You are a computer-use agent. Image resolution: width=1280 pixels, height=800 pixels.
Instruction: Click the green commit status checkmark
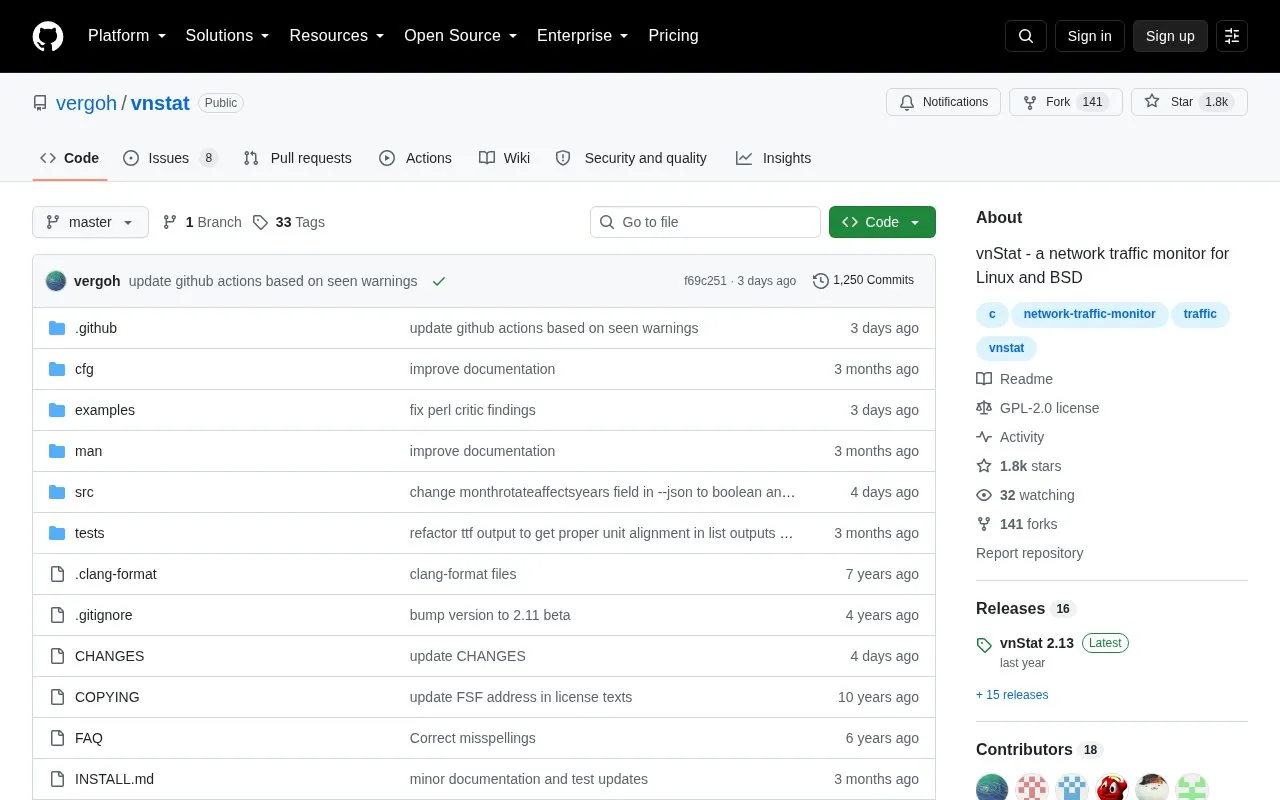pyautogui.click(x=438, y=281)
